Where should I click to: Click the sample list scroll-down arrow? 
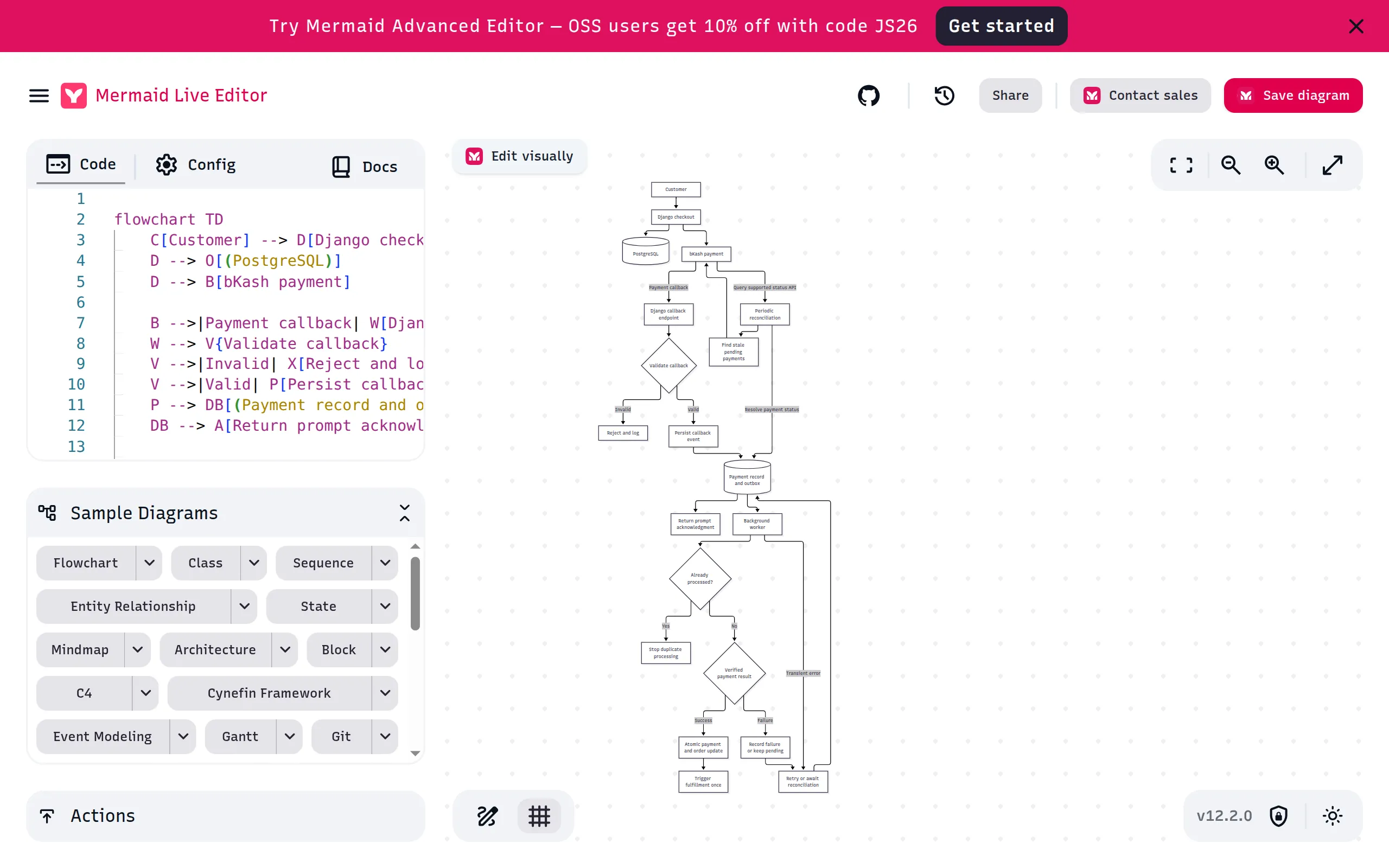point(416,753)
